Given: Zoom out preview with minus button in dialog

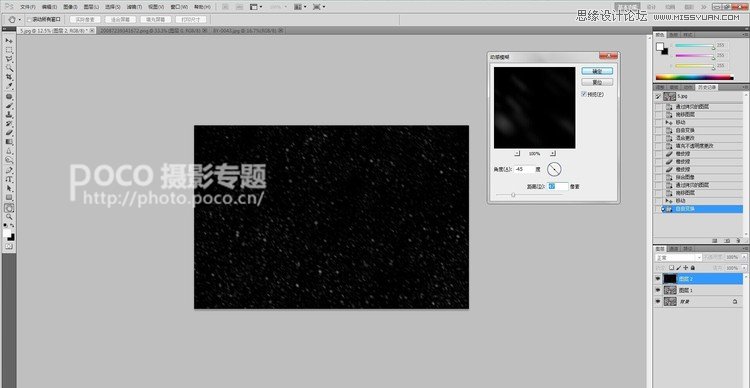Looking at the screenshot, I should pyautogui.click(x=517, y=153).
